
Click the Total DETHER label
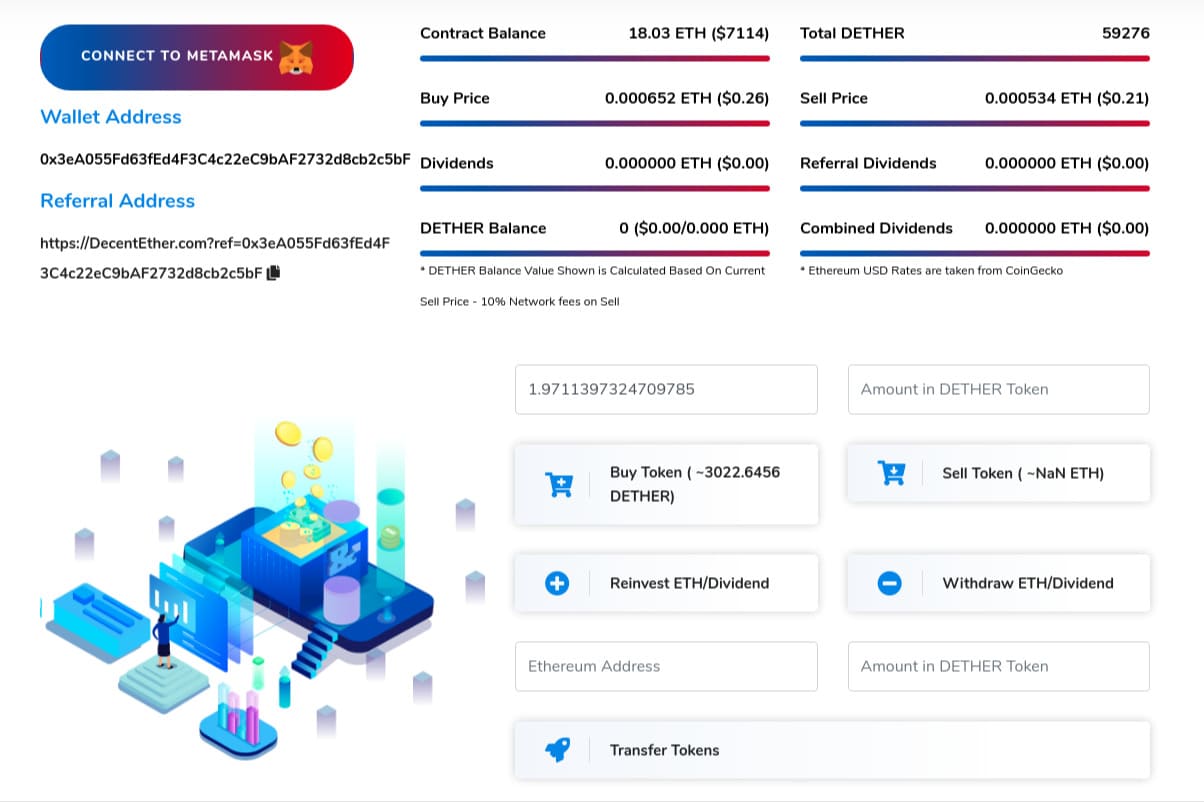point(852,33)
